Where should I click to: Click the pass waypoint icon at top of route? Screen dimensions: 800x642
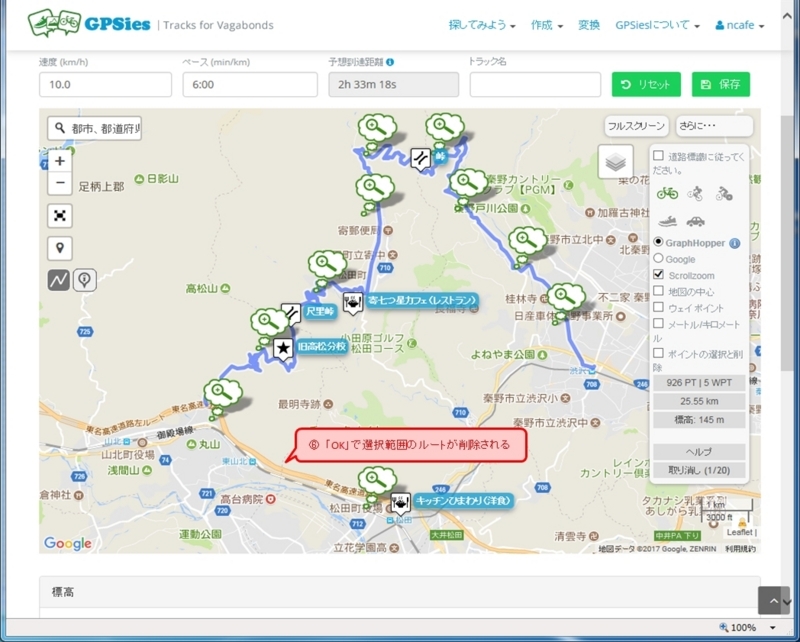click(421, 159)
